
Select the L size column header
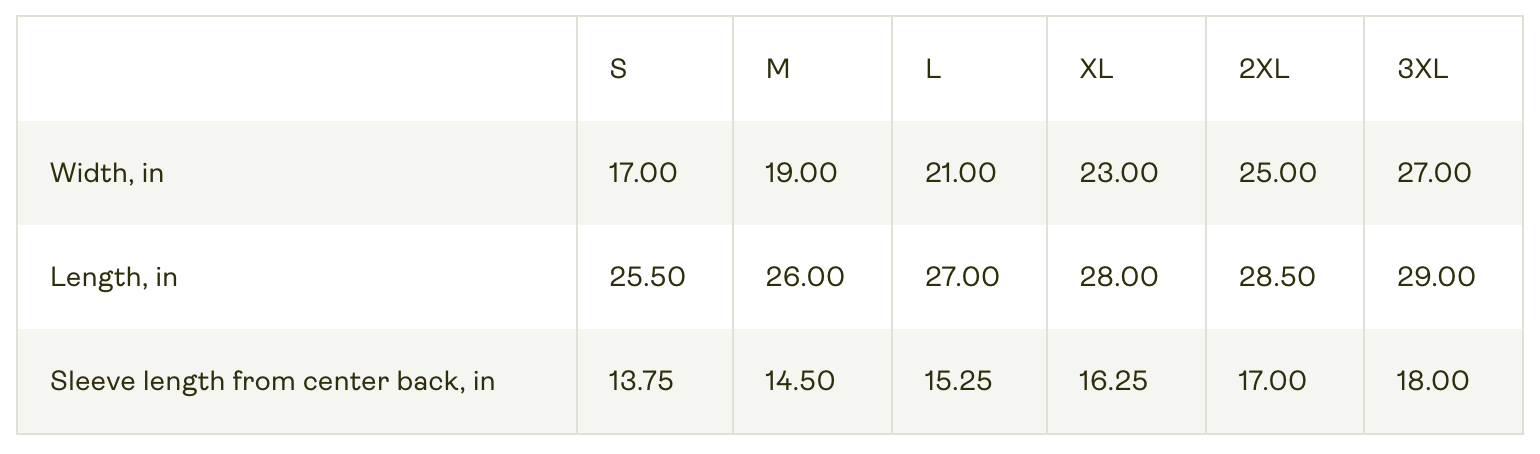[x=933, y=70]
